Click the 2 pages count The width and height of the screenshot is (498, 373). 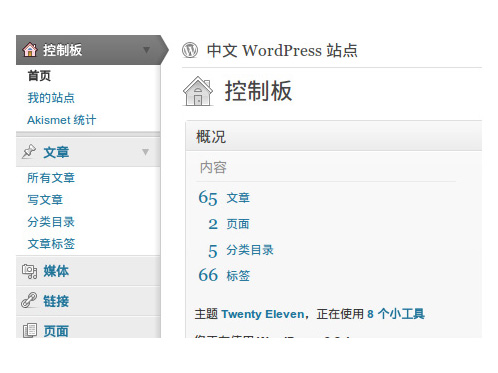(x=213, y=224)
